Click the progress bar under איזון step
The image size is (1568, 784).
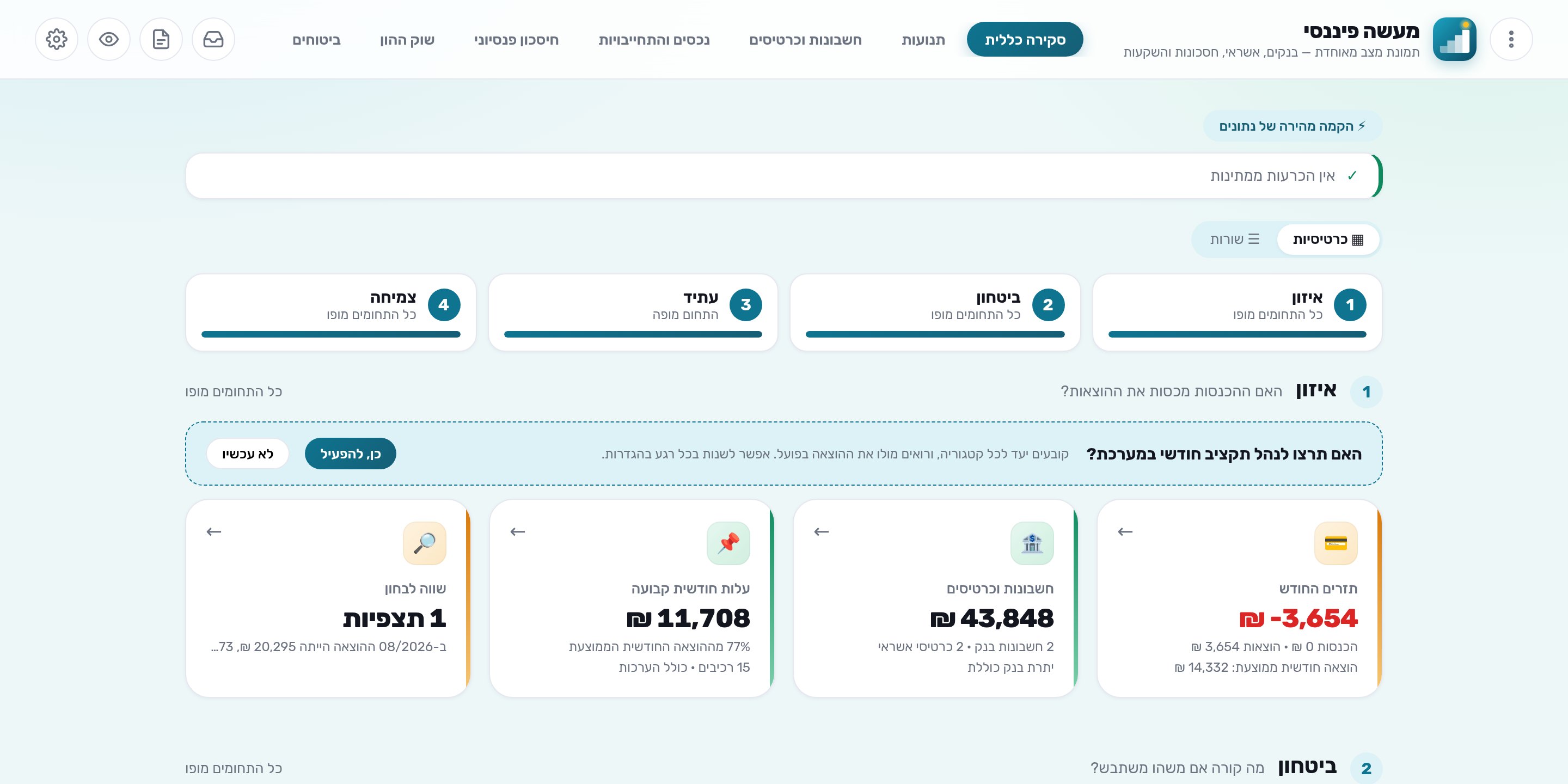point(1237,334)
